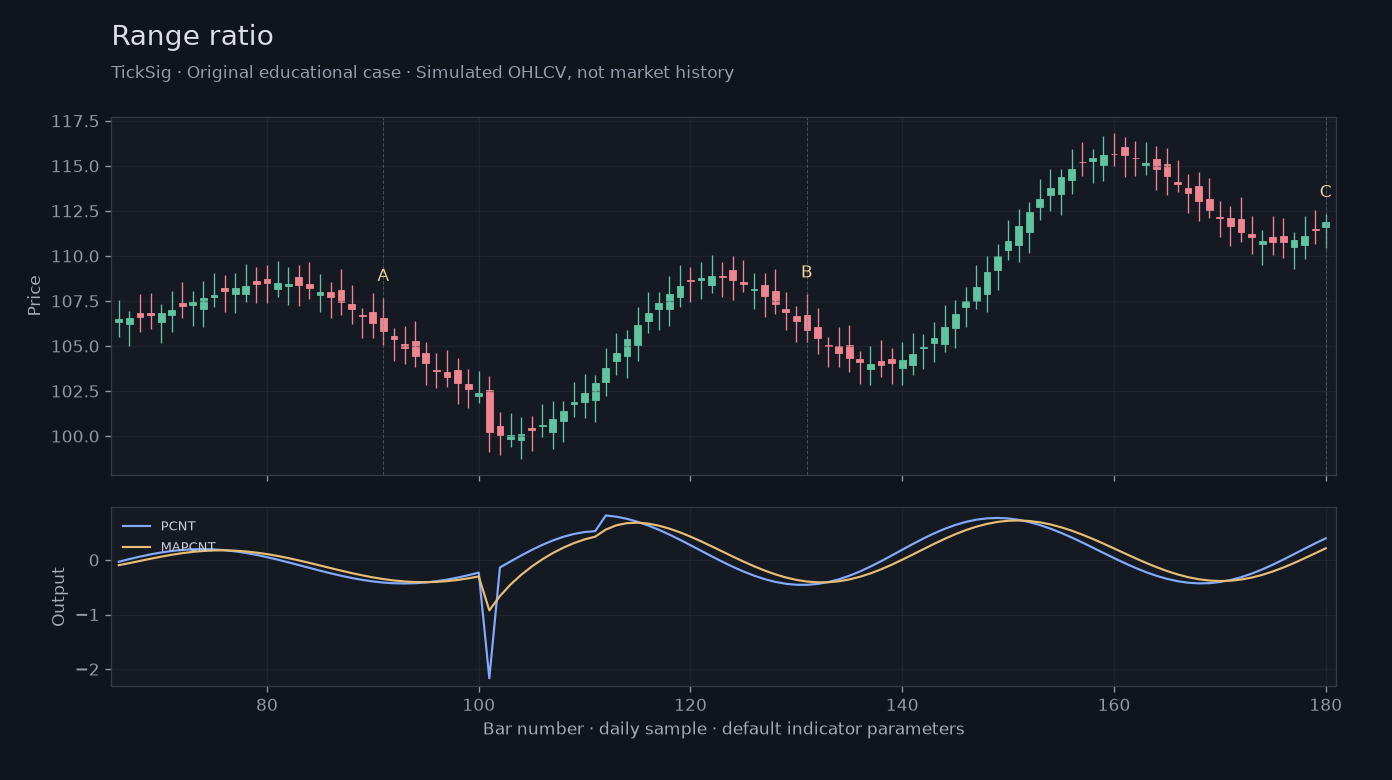This screenshot has width=1392, height=780.
Task: Click the 115.0 price axis tick
Action: (75, 166)
